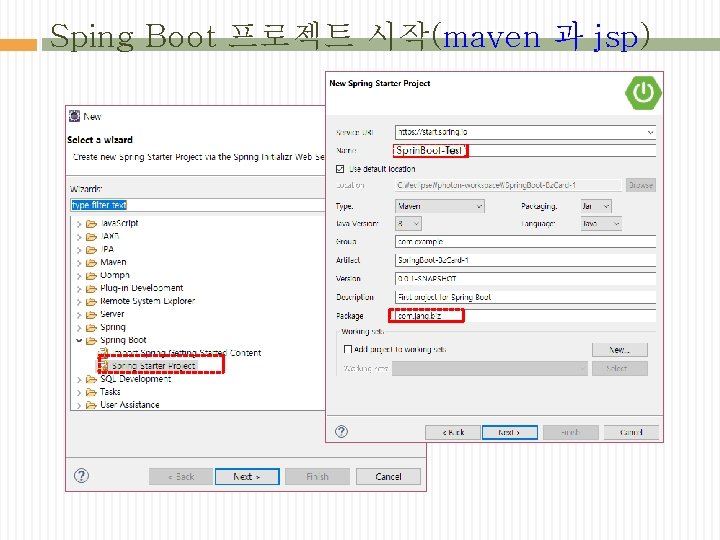Open the Packaging dropdown
Viewport: 720px width, 540px height.
coord(596,206)
